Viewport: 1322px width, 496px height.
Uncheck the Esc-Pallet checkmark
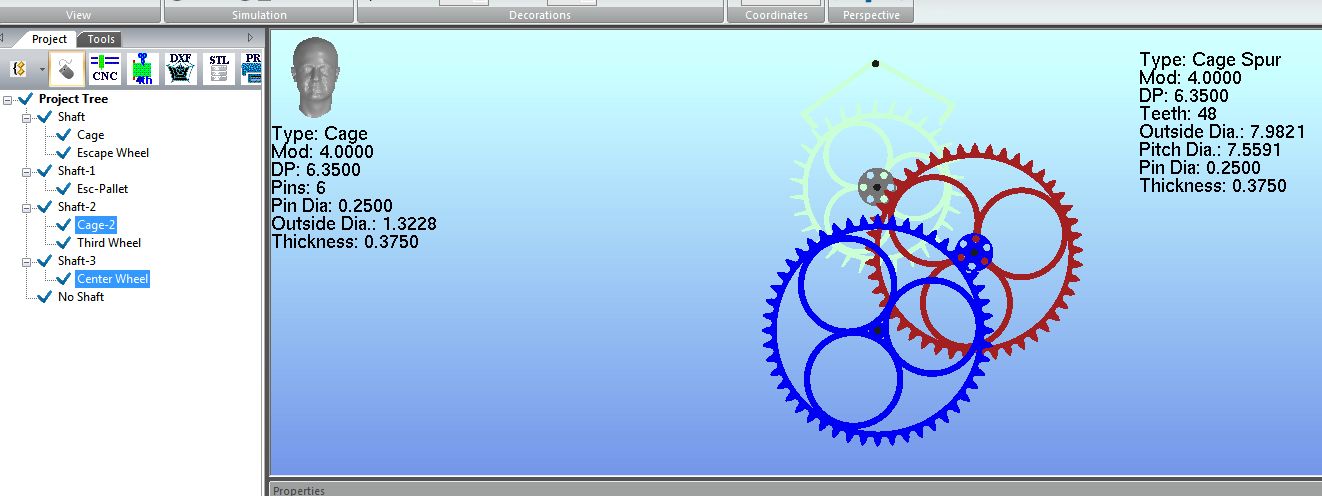pos(64,189)
